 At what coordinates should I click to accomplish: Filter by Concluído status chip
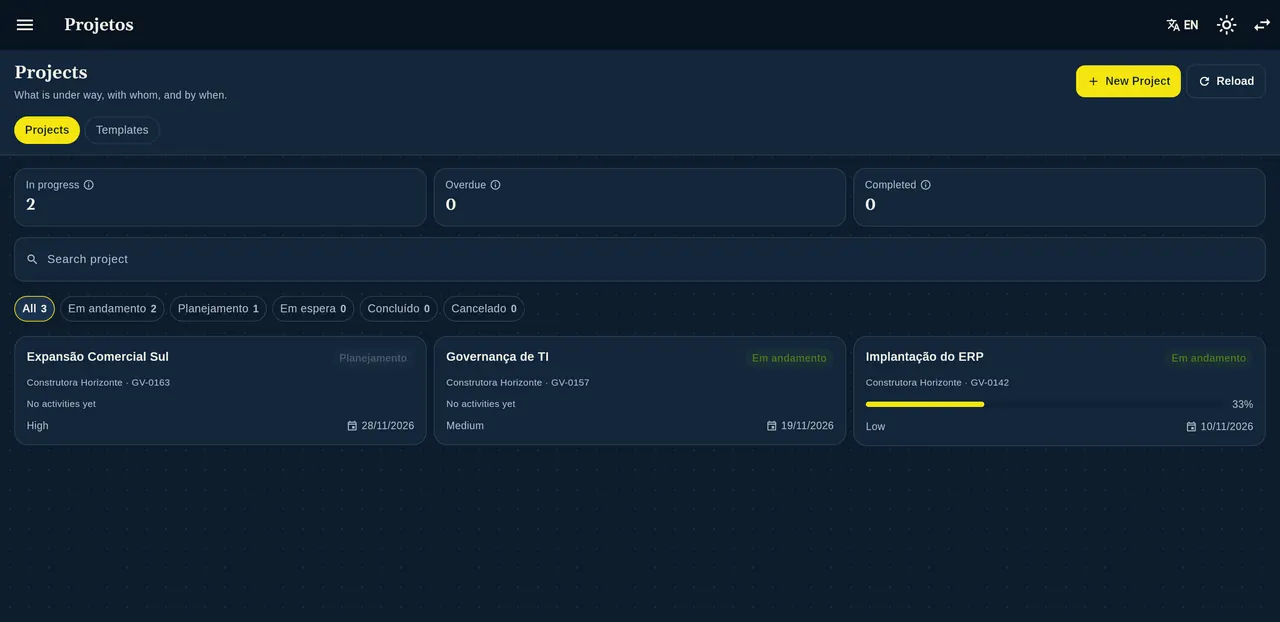[x=398, y=309]
